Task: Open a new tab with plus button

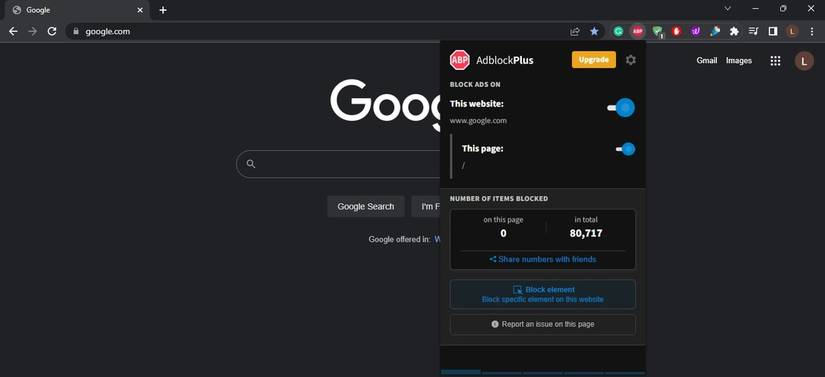Action: pyautogui.click(x=163, y=10)
